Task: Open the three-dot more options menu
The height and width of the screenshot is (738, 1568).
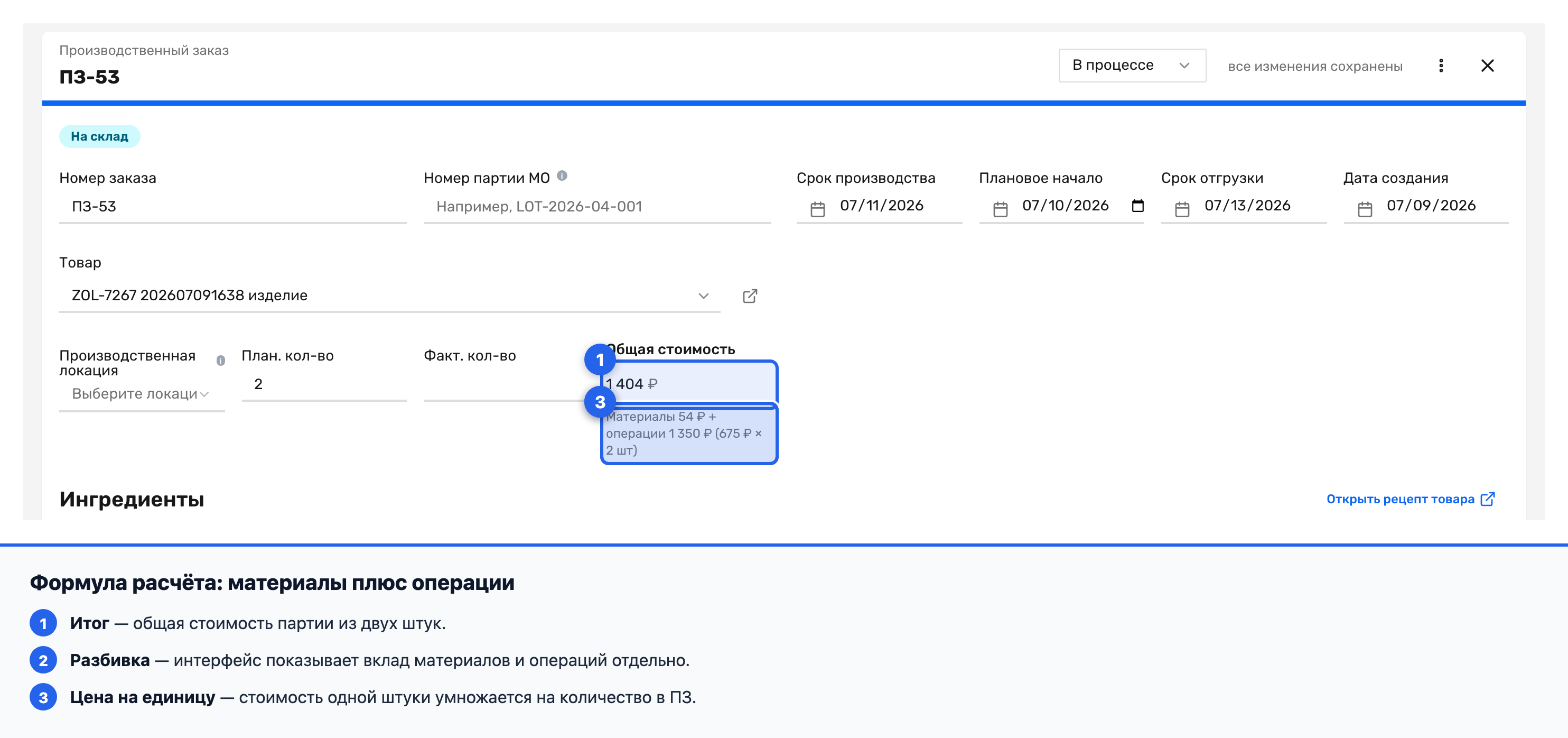Action: (1441, 66)
